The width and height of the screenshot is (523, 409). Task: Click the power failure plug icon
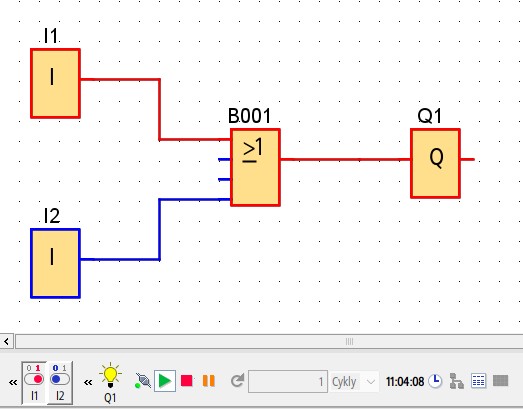point(143,381)
